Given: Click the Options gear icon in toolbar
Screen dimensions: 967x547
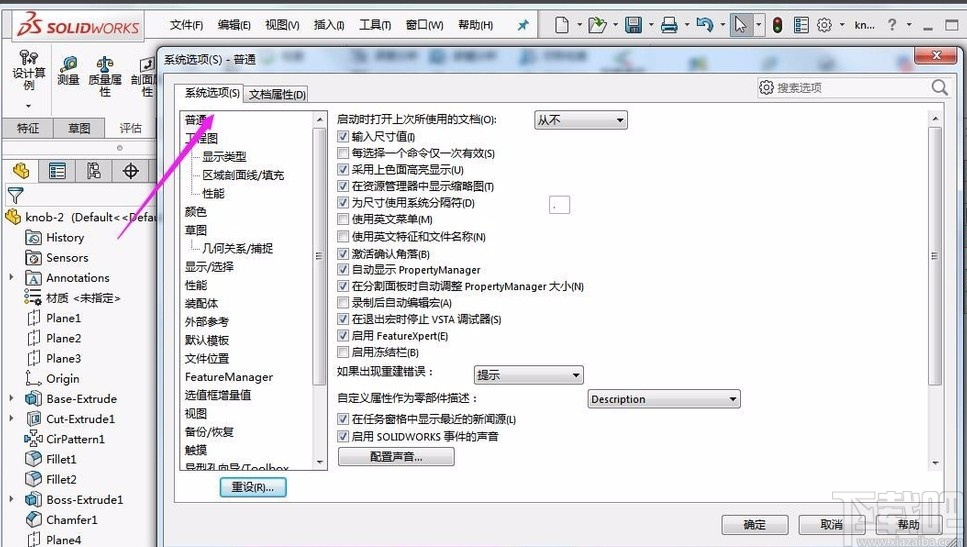Looking at the screenshot, I should coord(825,25).
